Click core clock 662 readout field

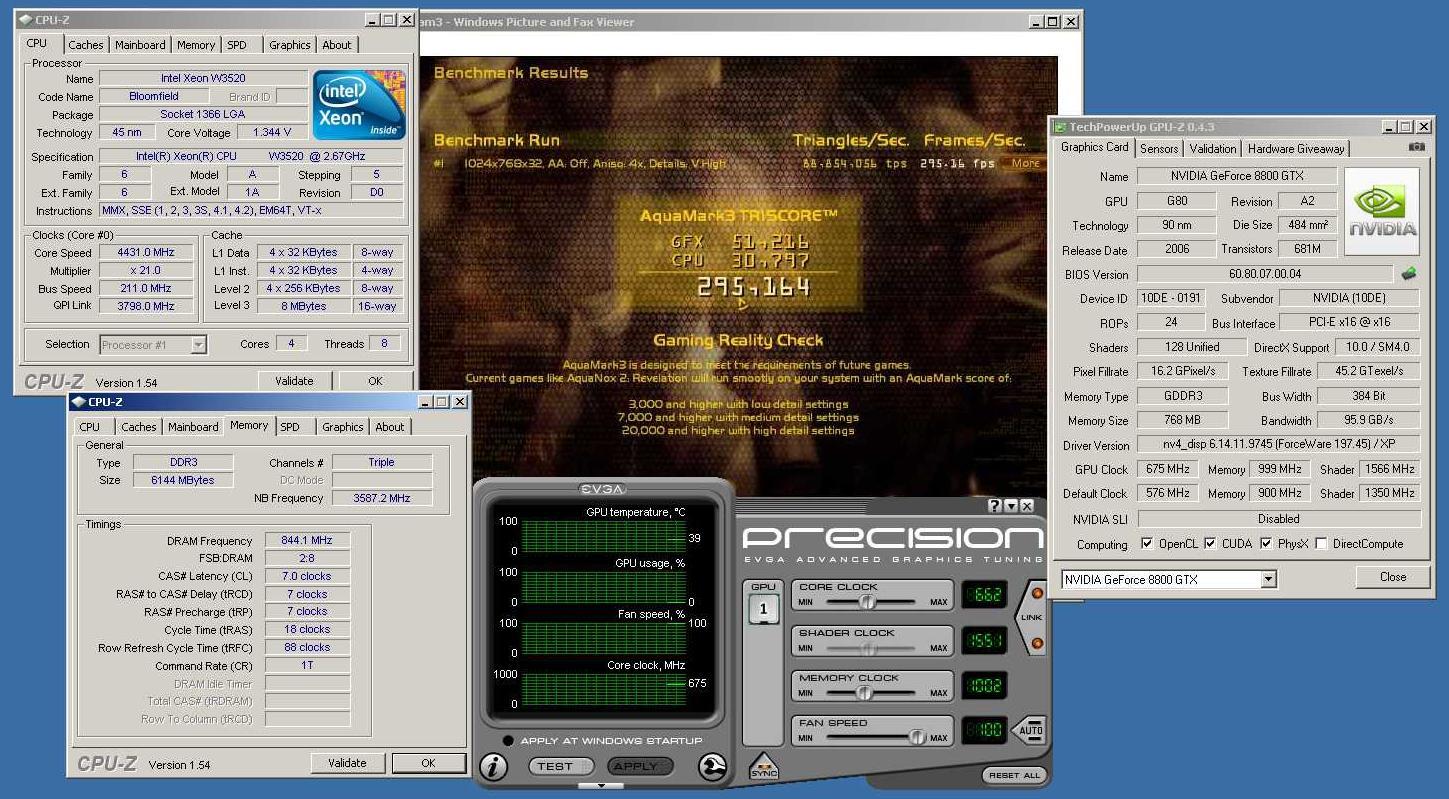(983, 595)
